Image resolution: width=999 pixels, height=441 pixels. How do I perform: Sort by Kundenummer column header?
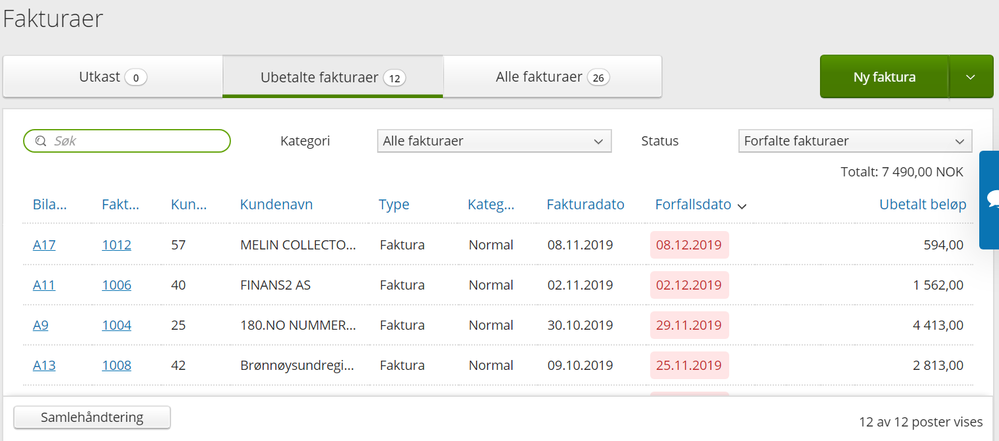pos(189,205)
